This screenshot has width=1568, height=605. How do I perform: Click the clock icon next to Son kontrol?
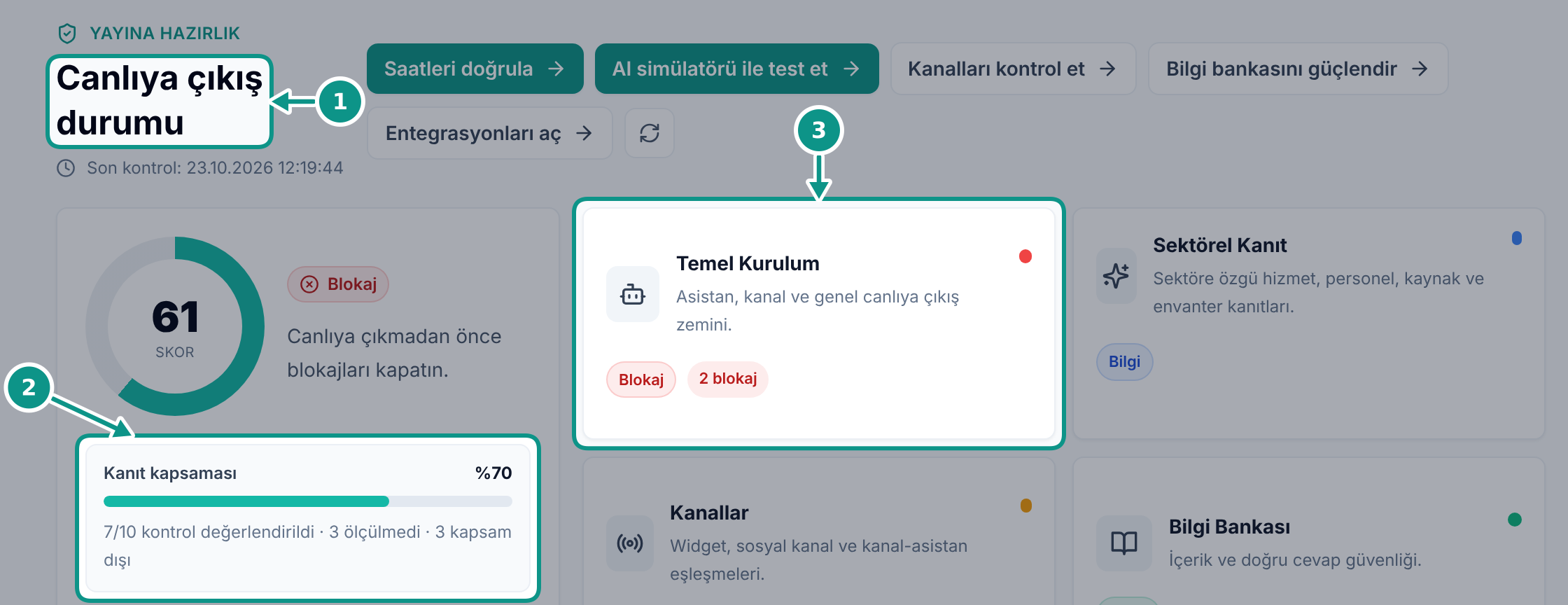(x=66, y=168)
